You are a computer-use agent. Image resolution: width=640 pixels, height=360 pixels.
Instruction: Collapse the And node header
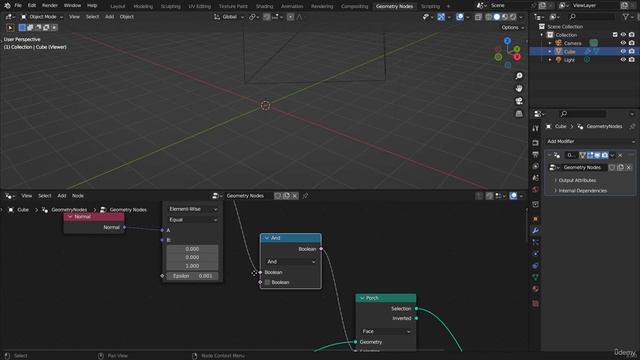tap(267, 238)
